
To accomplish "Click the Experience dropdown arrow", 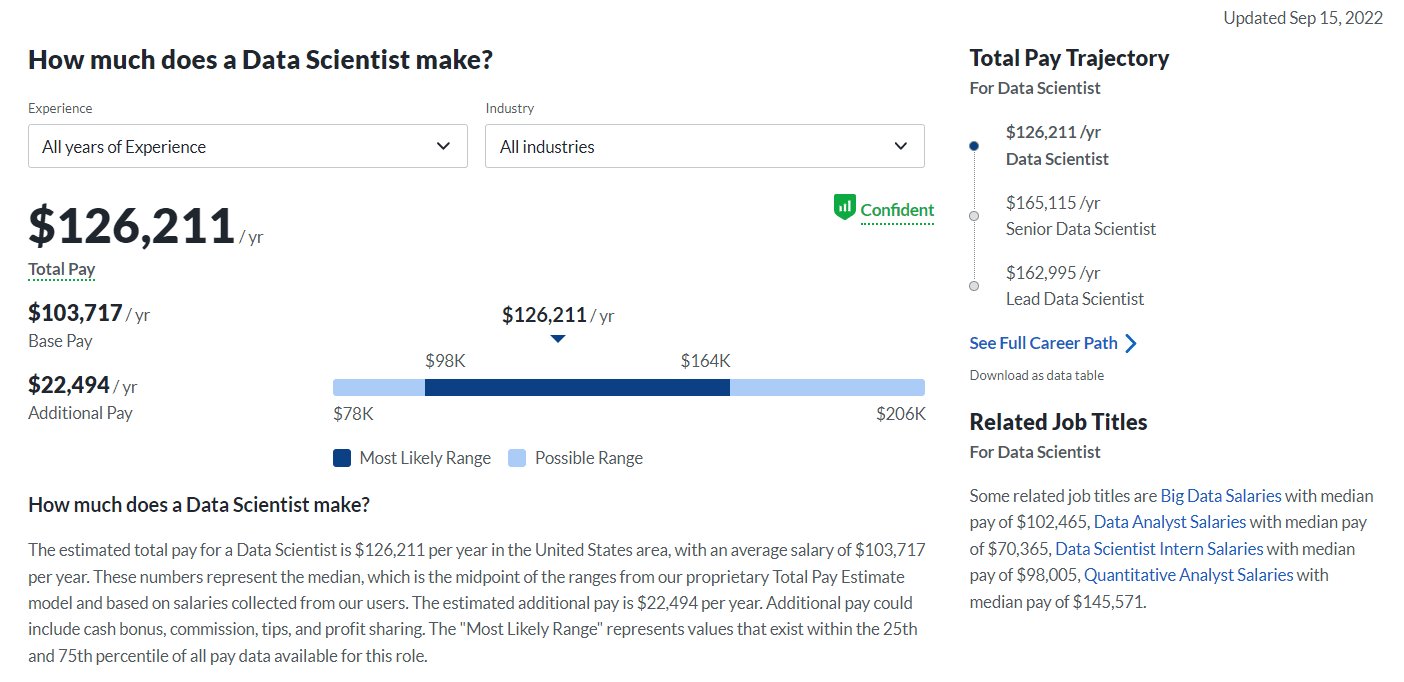I will click(x=442, y=146).
